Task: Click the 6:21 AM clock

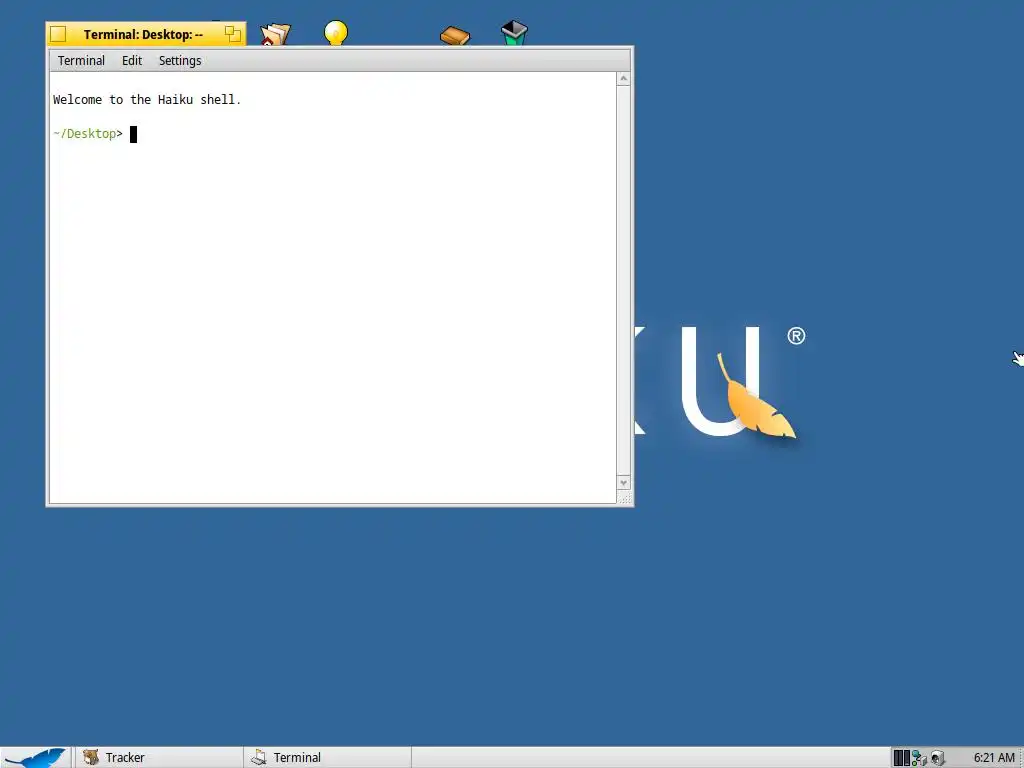Action: click(994, 758)
